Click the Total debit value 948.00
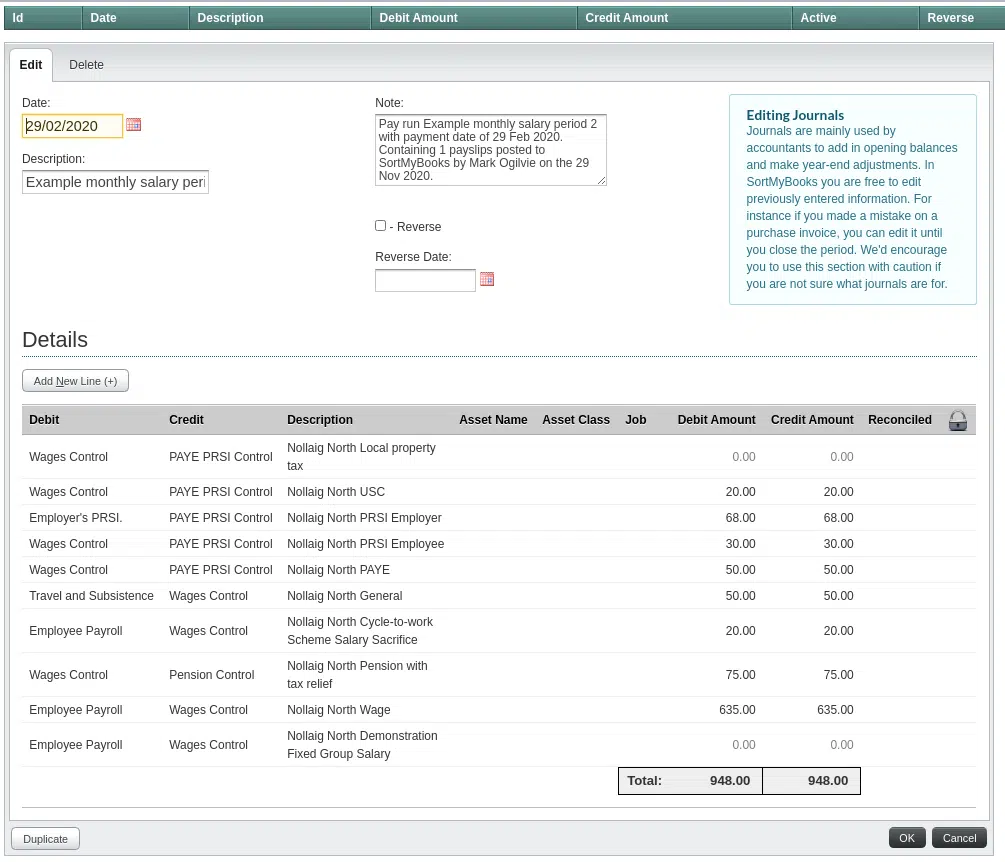 (x=730, y=781)
